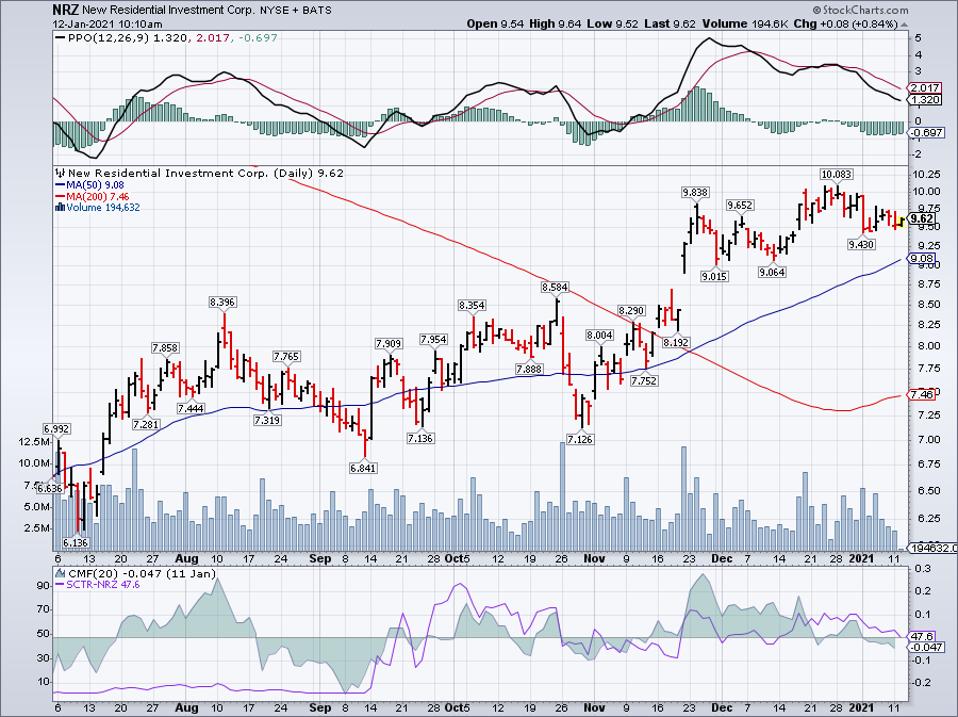Click the 7.136 low price label
Viewport: 958px width, 717px height.
(x=420, y=438)
